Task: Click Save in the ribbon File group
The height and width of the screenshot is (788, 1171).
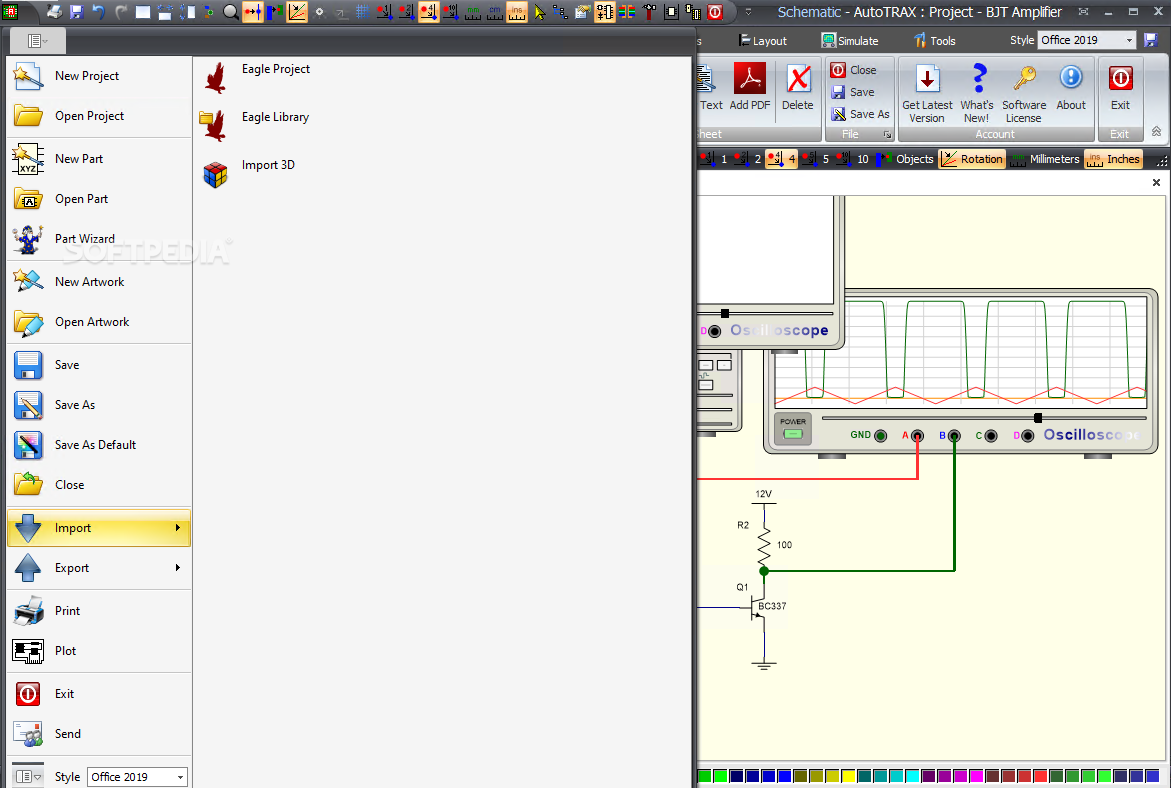Action: click(853, 93)
